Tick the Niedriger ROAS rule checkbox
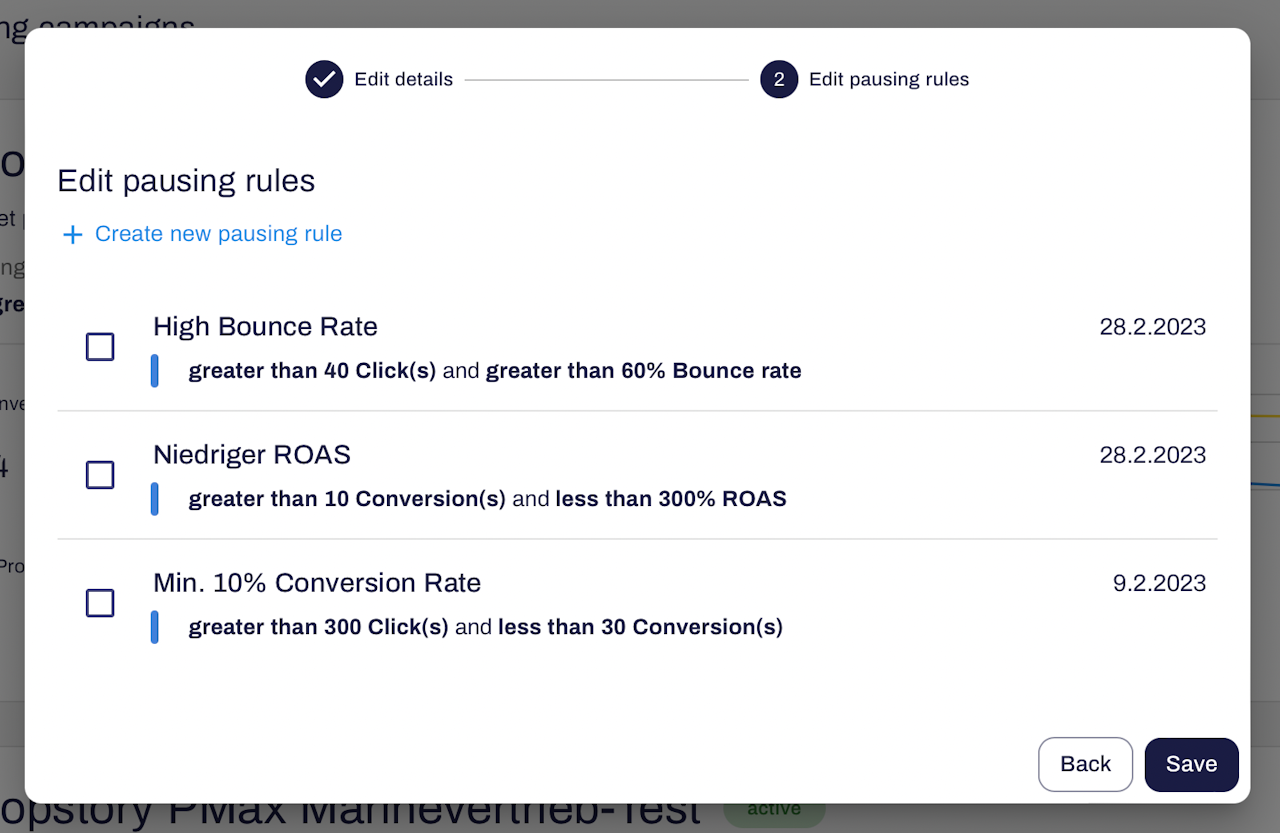This screenshot has width=1280, height=833. [x=100, y=475]
